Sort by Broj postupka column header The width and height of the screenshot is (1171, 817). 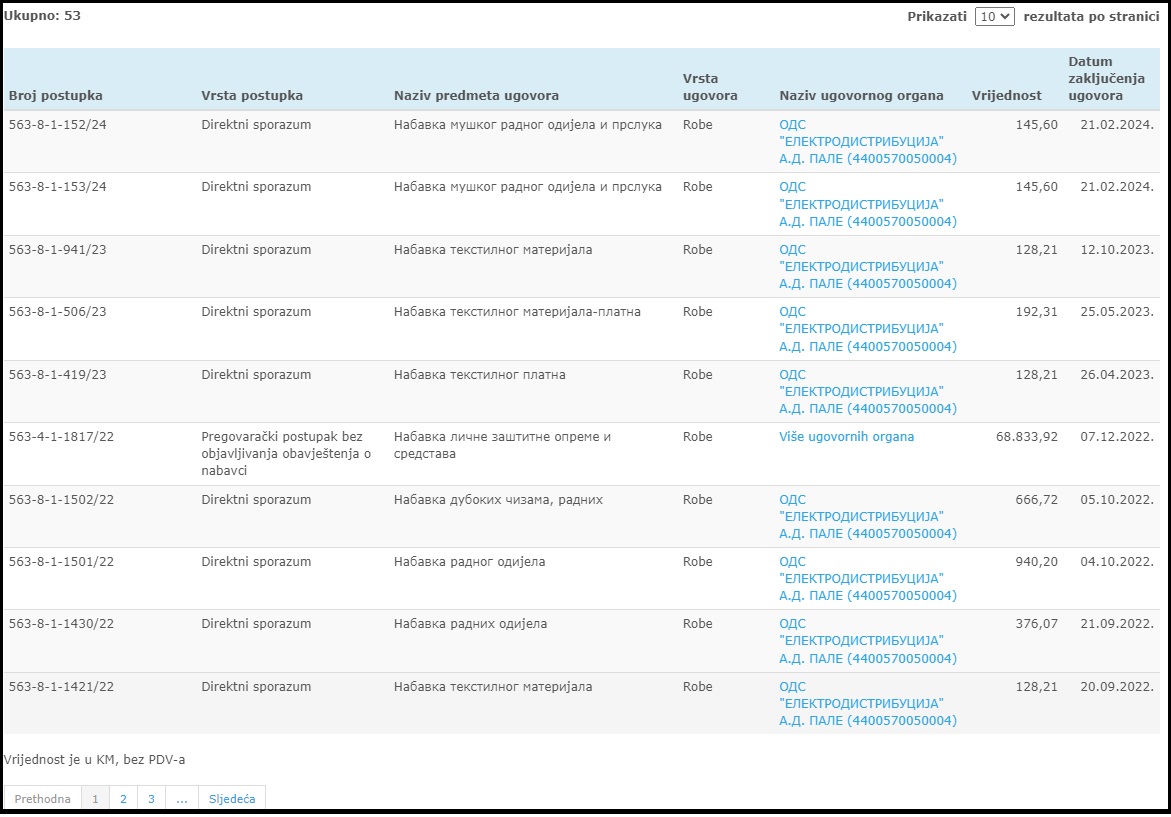(55, 96)
